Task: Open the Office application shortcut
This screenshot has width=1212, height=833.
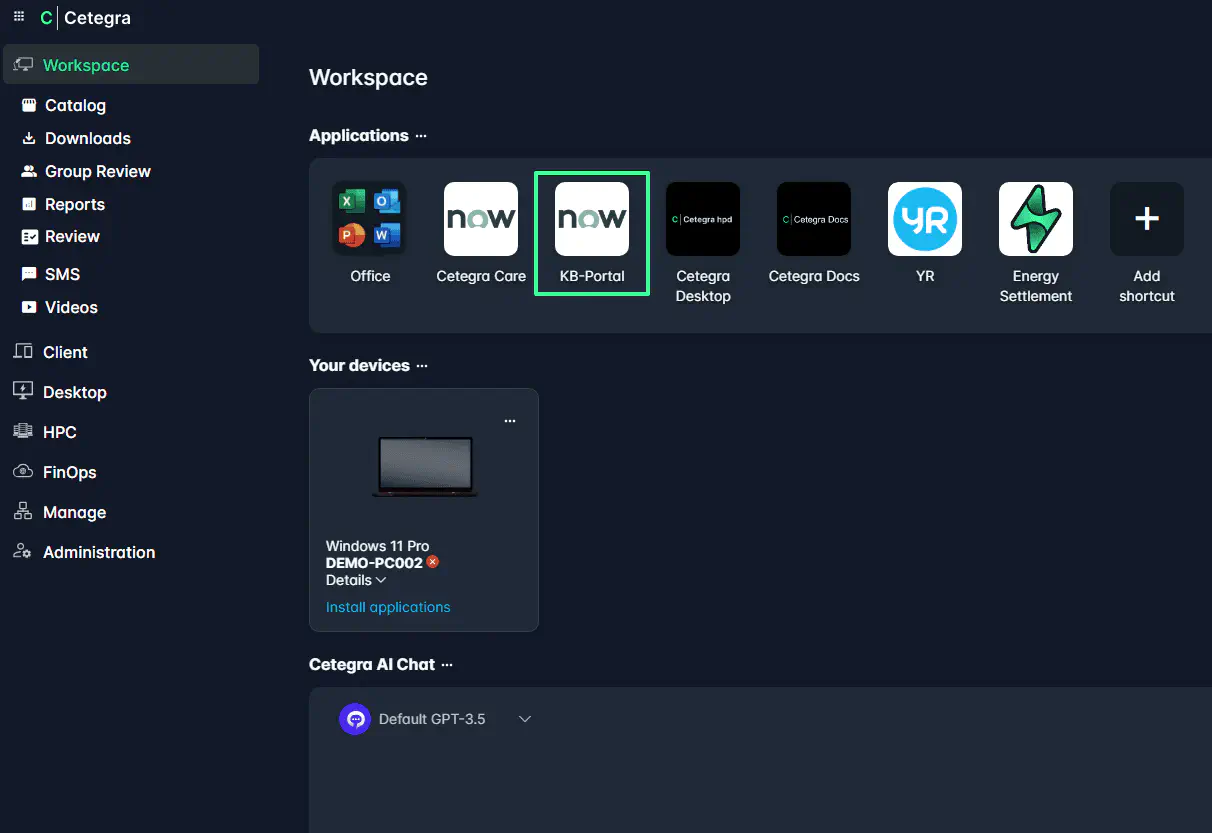Action: (x=370, y=219)
